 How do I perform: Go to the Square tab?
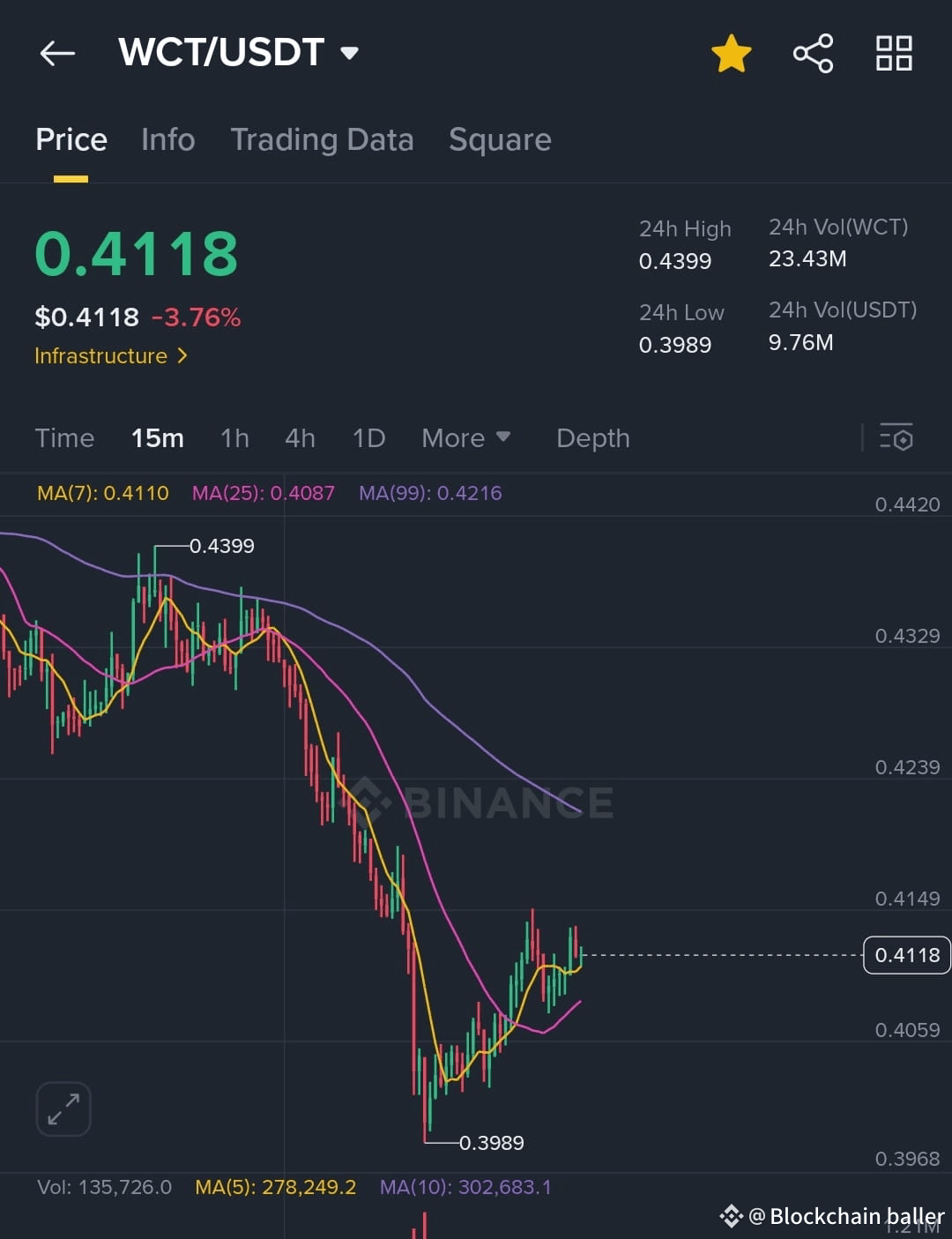(x=500, y=139)
